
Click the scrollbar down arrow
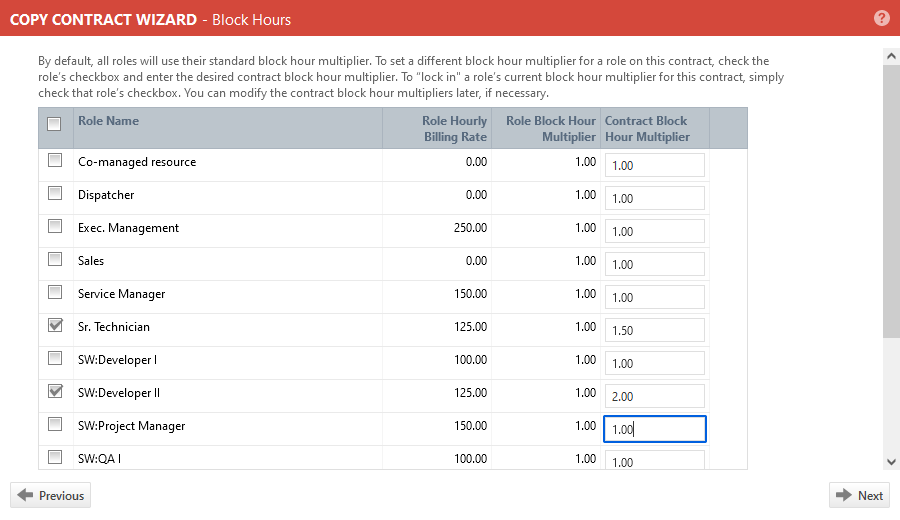click(891, 461)
